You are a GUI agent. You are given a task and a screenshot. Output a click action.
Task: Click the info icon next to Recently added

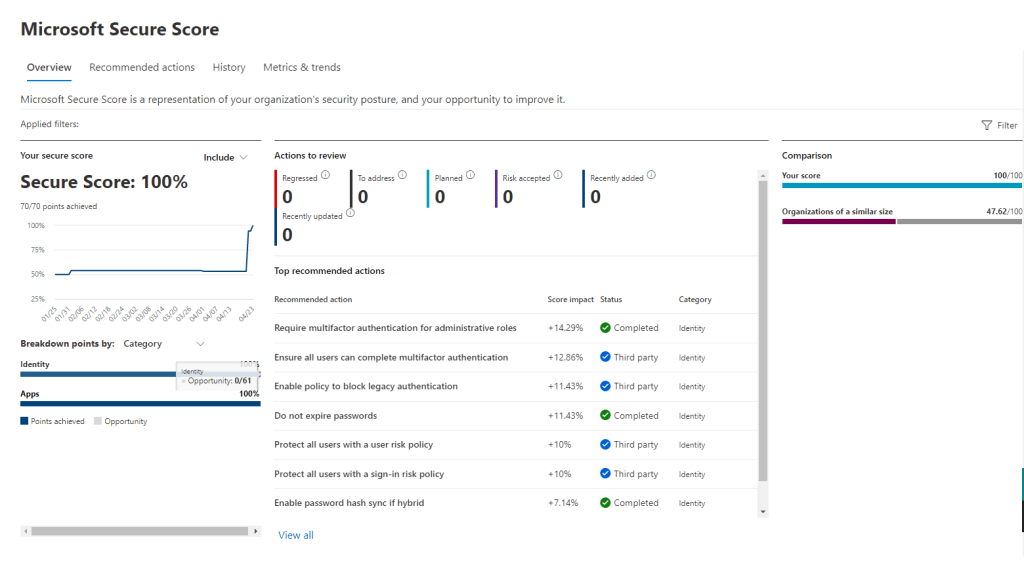651,175
